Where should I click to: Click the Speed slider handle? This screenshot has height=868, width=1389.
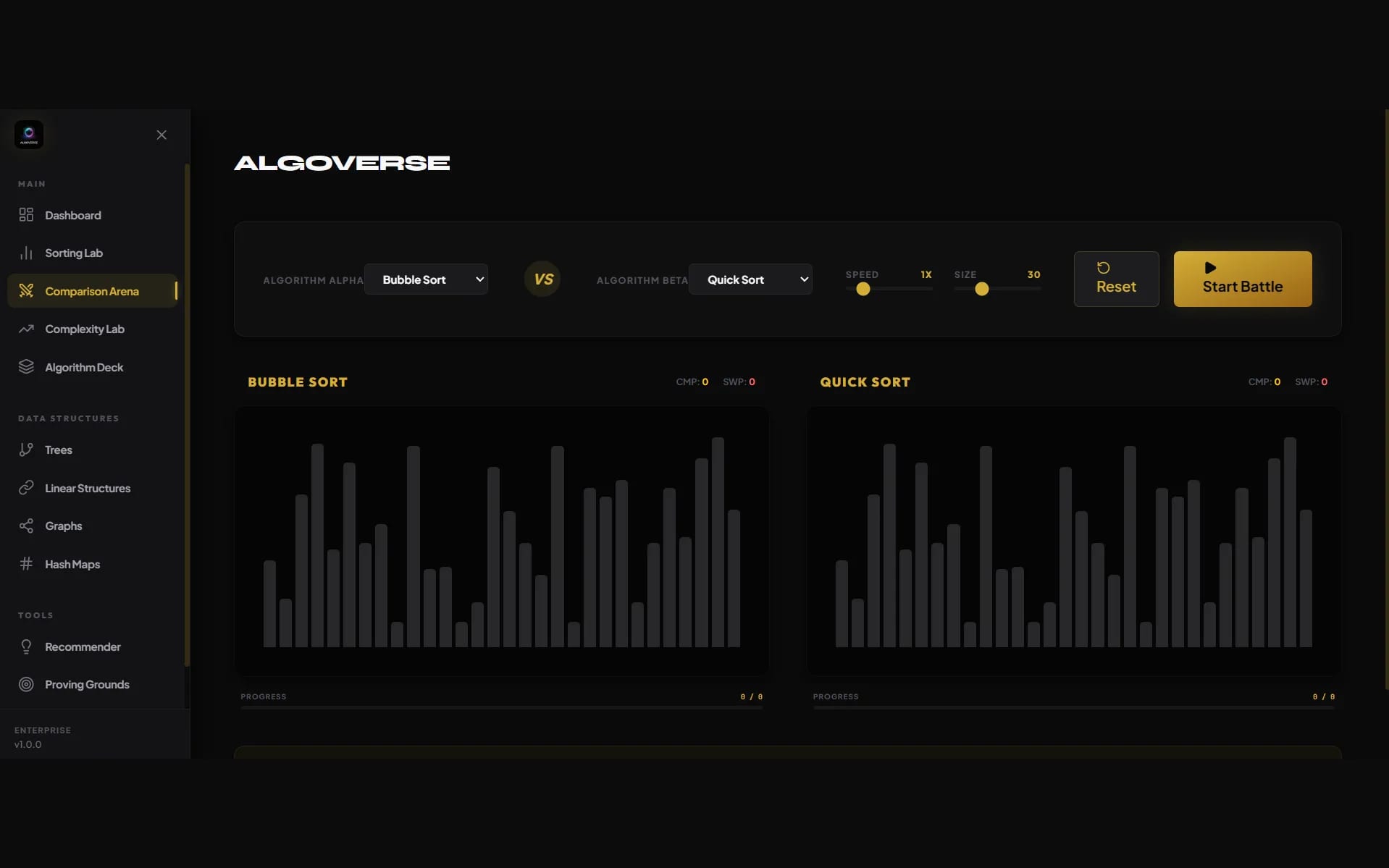(x=863, y=289)
